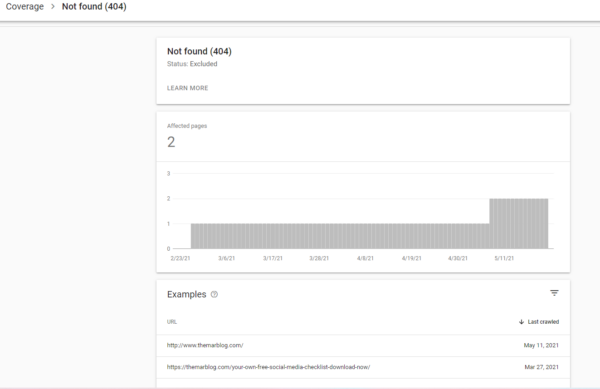The width and height of the screenshot is (600, 389).
Task: Click the May 11, 2021 crawl date
Action: click(x=541, y=345)
